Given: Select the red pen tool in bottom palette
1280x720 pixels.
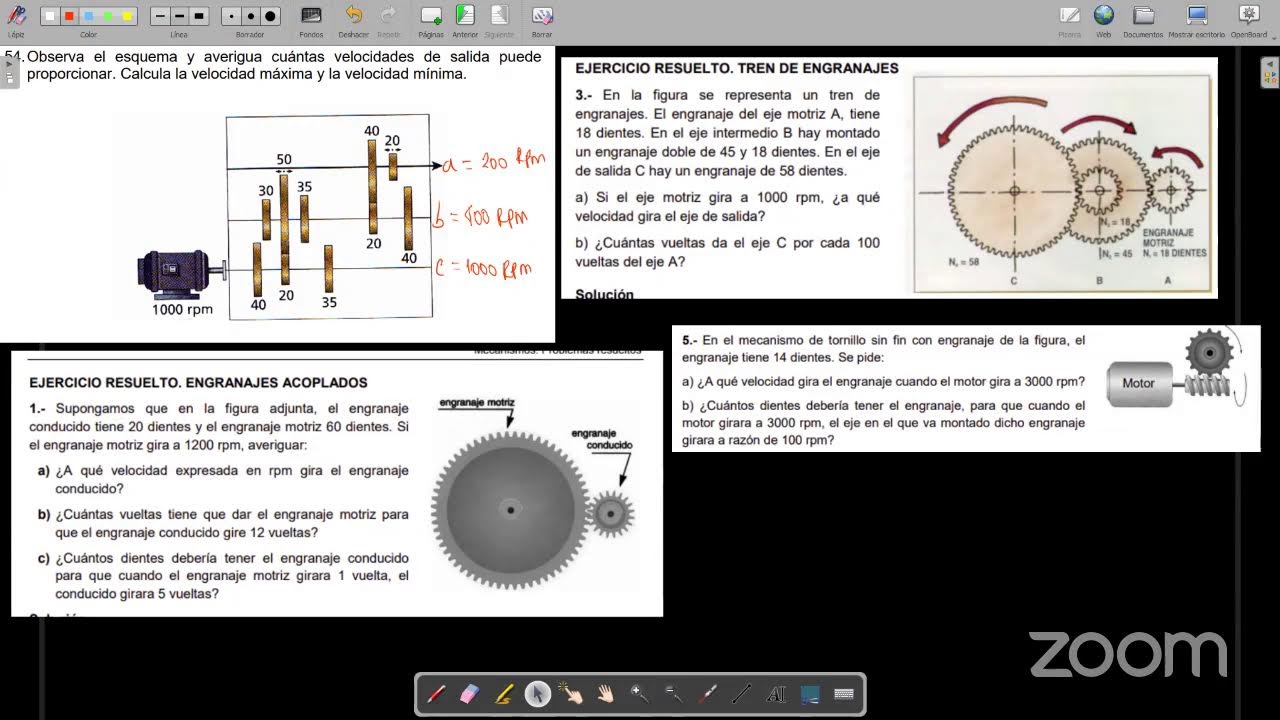Looking at the screenshot, I should 436,694.
